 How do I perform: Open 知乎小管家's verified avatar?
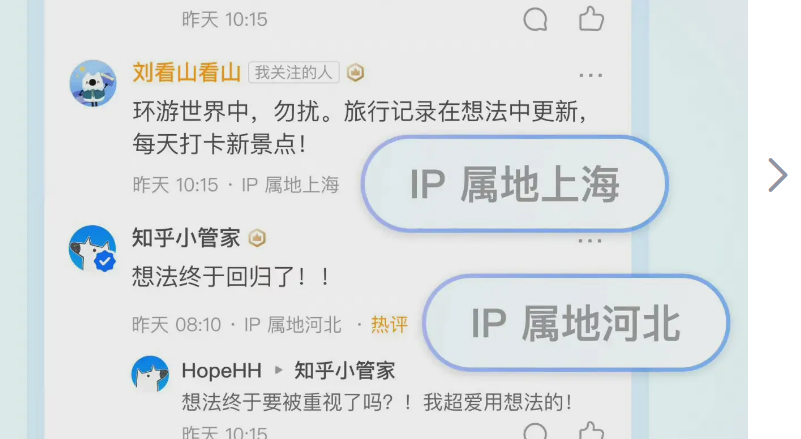click(x=92, y=248)
